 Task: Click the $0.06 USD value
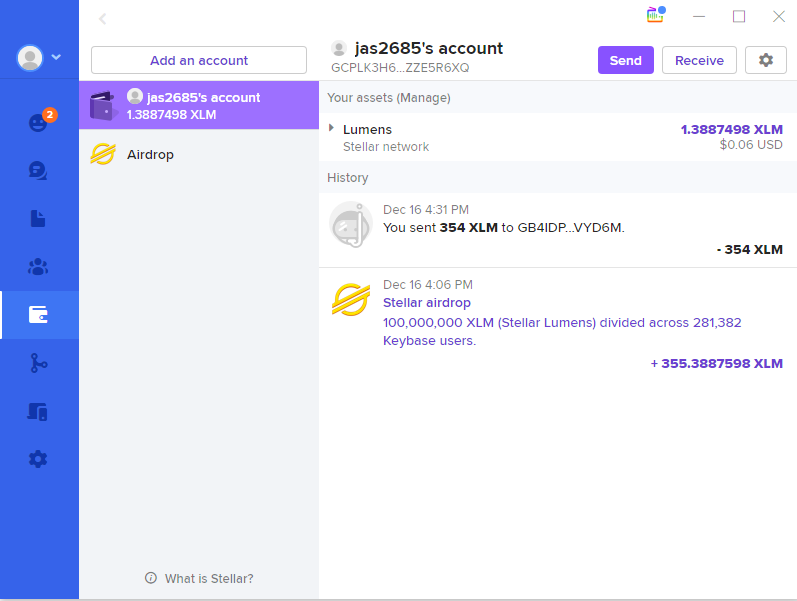(x=751, y=145)
